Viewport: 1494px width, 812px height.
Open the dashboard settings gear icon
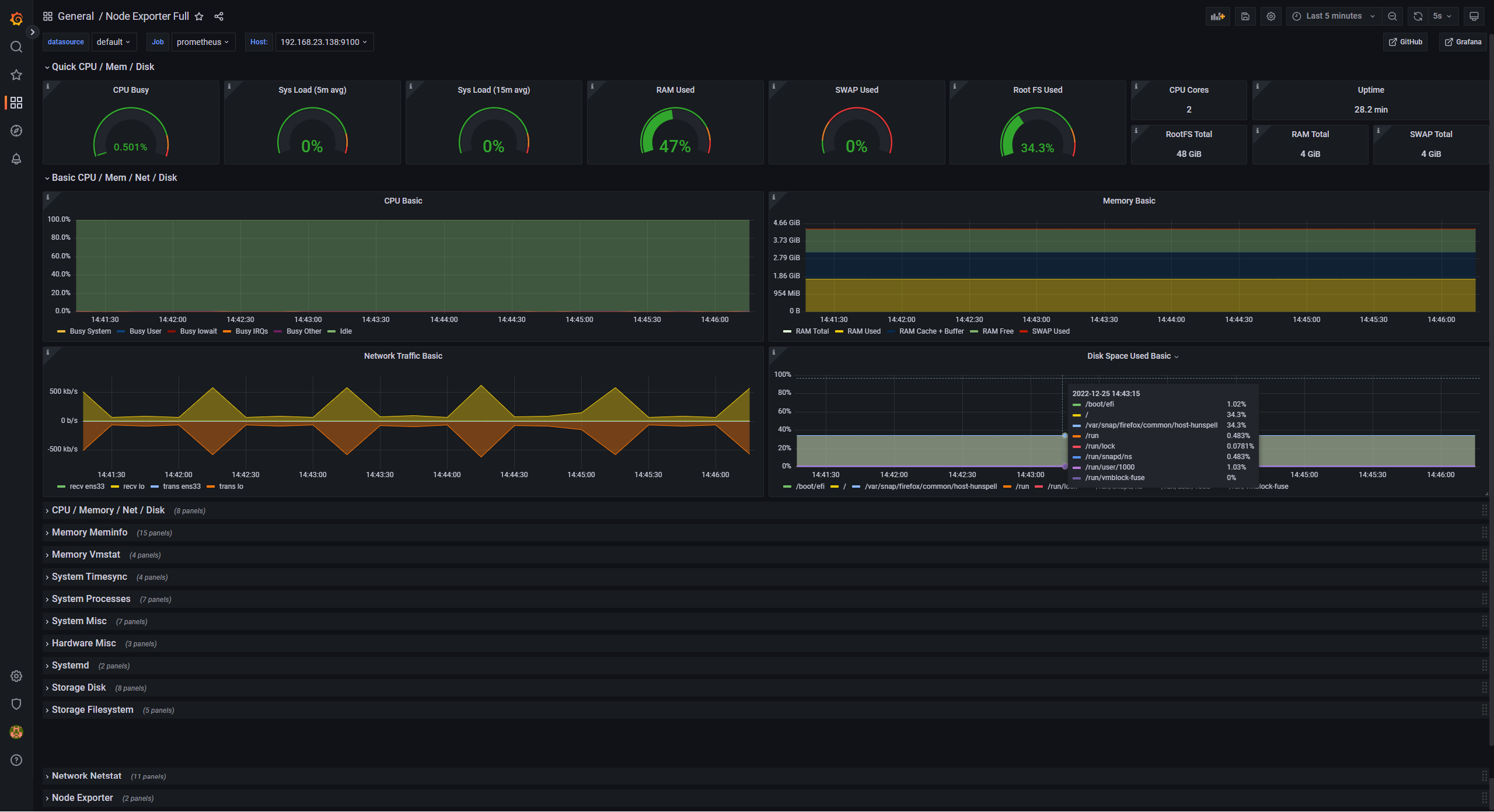coord(1271,16)
